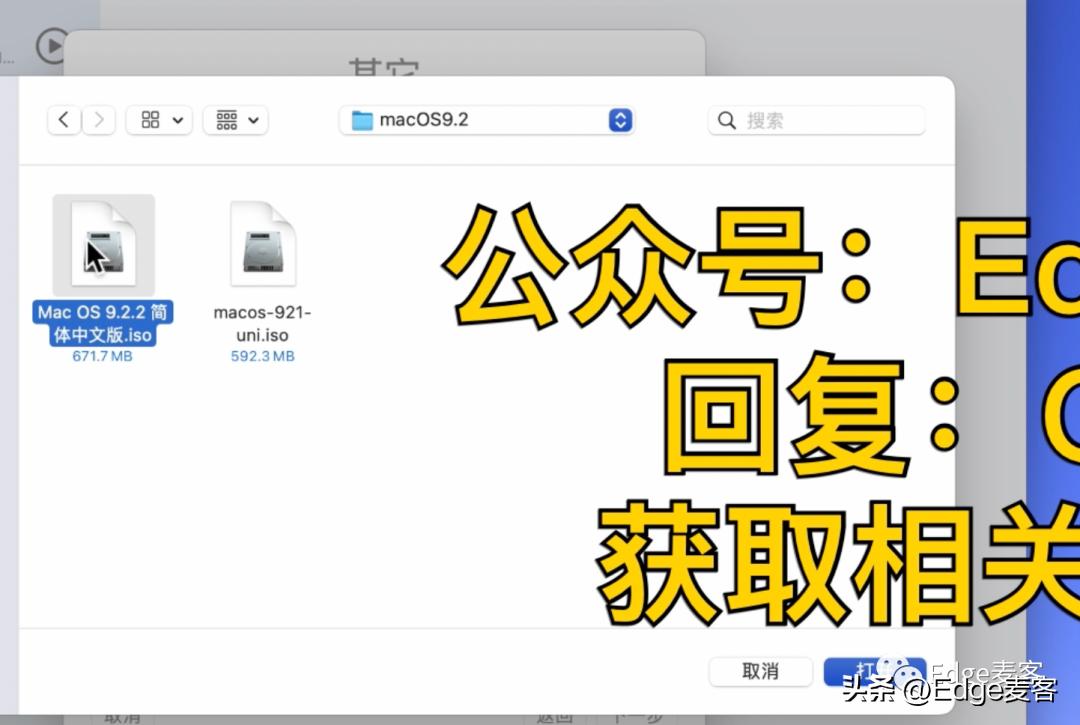Image resolution: width=1080 pixels, height=725 pixels.
Task: Select the icon view mode button
Action: [x=148, y=119]
